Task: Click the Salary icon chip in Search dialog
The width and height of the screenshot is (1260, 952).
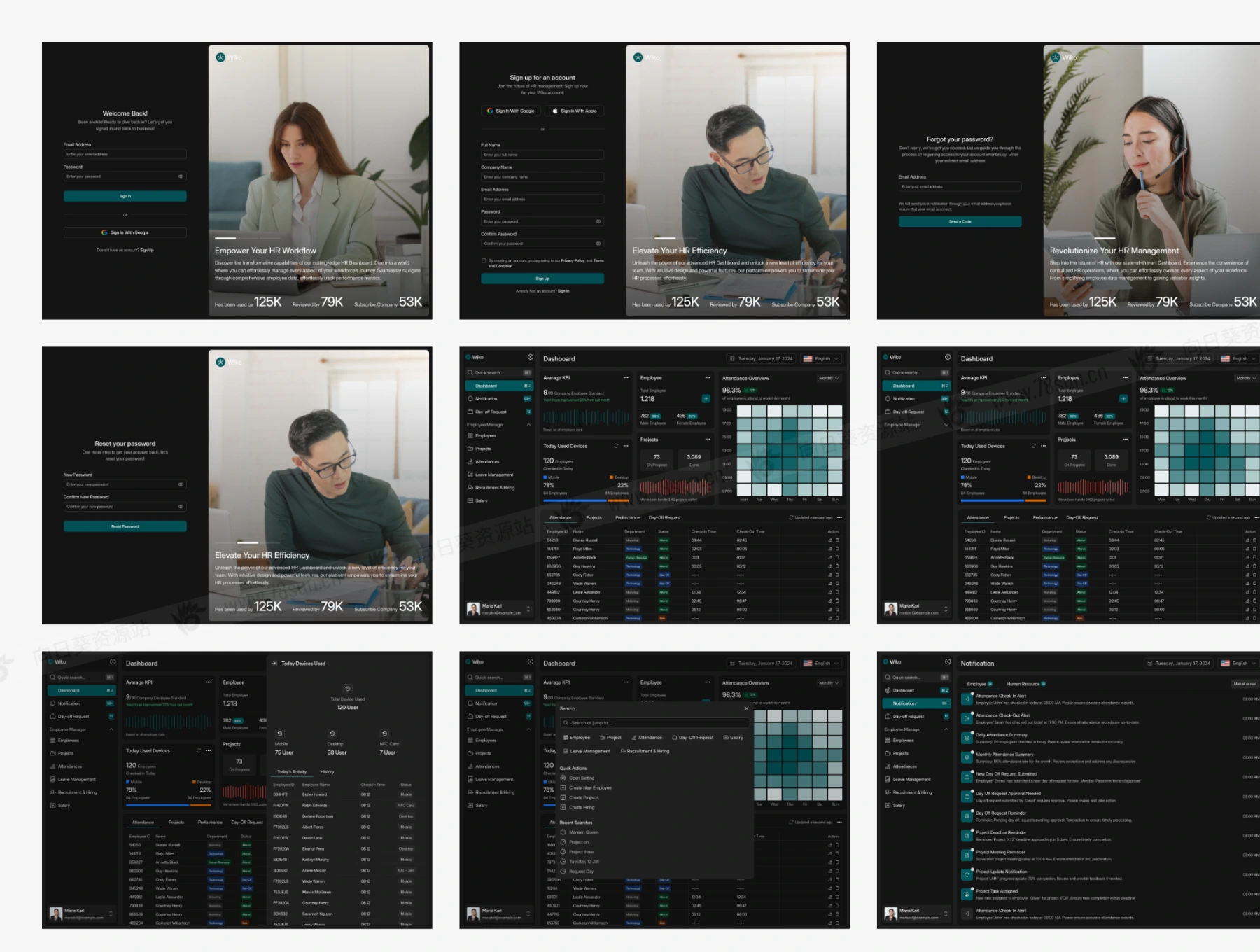Action: coord(726,738)
